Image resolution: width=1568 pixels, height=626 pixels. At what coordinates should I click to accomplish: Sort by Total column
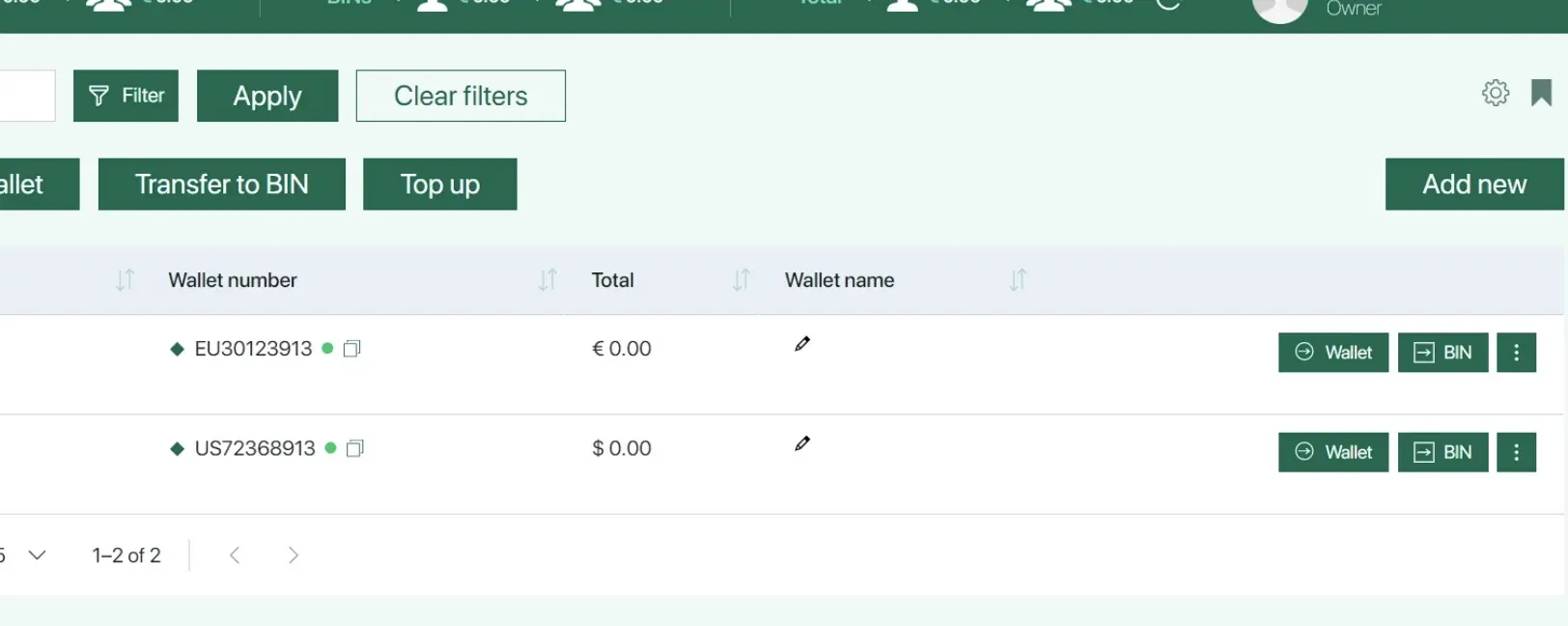click(741, 280)
